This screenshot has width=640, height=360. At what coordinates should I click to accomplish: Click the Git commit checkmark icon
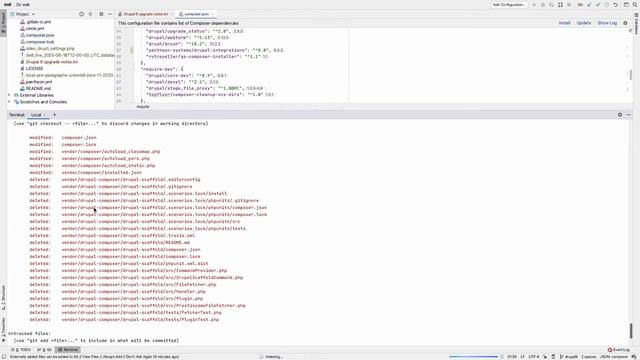click(x=598, y=4)
